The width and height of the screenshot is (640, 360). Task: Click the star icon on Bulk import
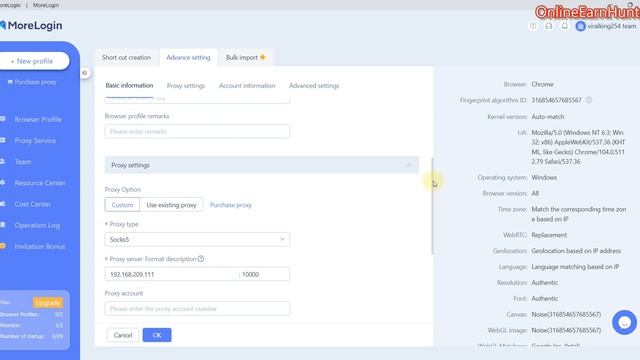tap(263, 57)
